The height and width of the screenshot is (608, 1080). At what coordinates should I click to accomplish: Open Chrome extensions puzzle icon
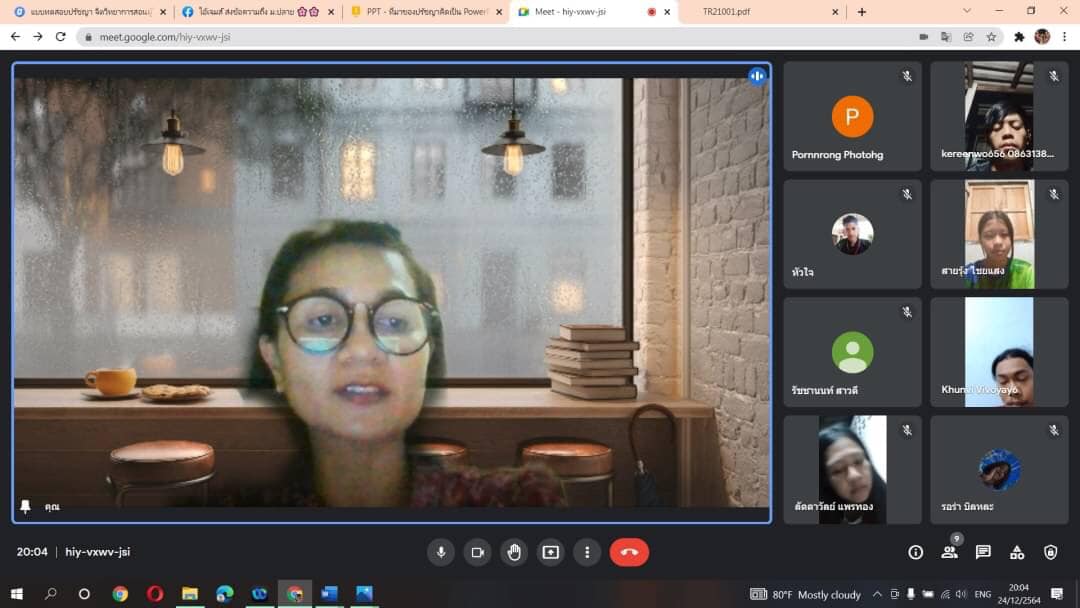(1019, 37)
